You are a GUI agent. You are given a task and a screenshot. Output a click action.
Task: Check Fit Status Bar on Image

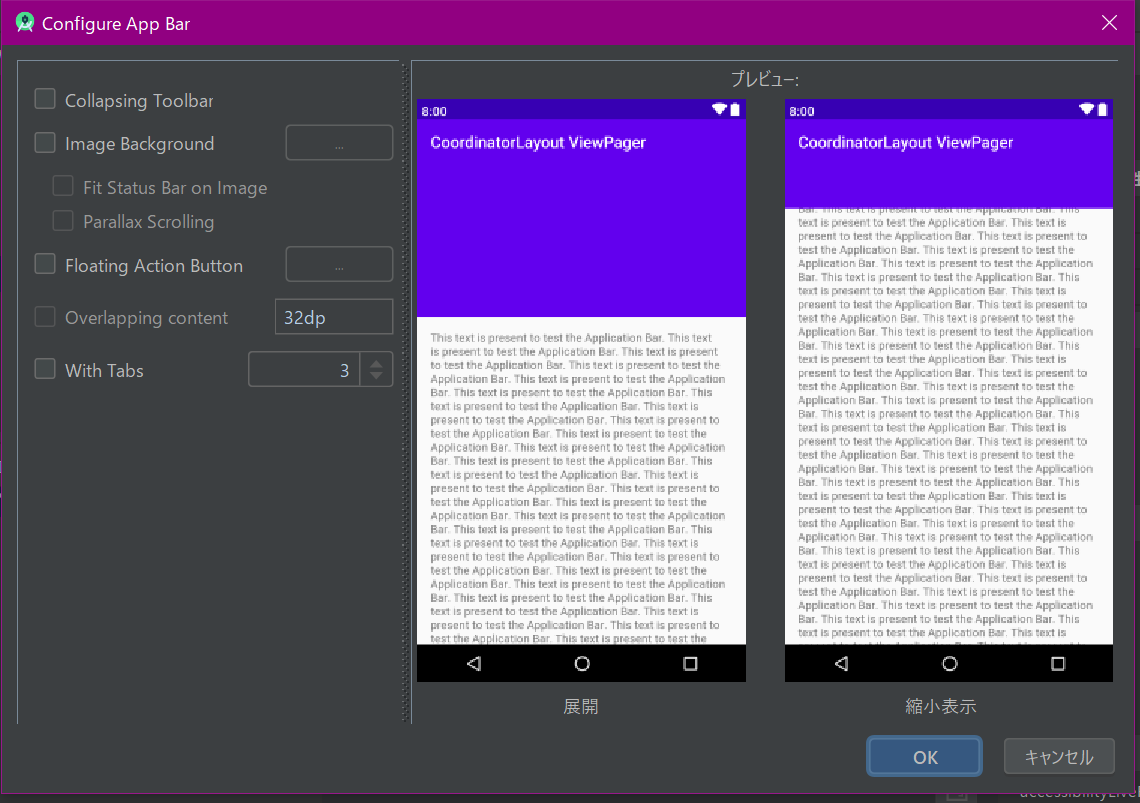click(x=63, y=186)
